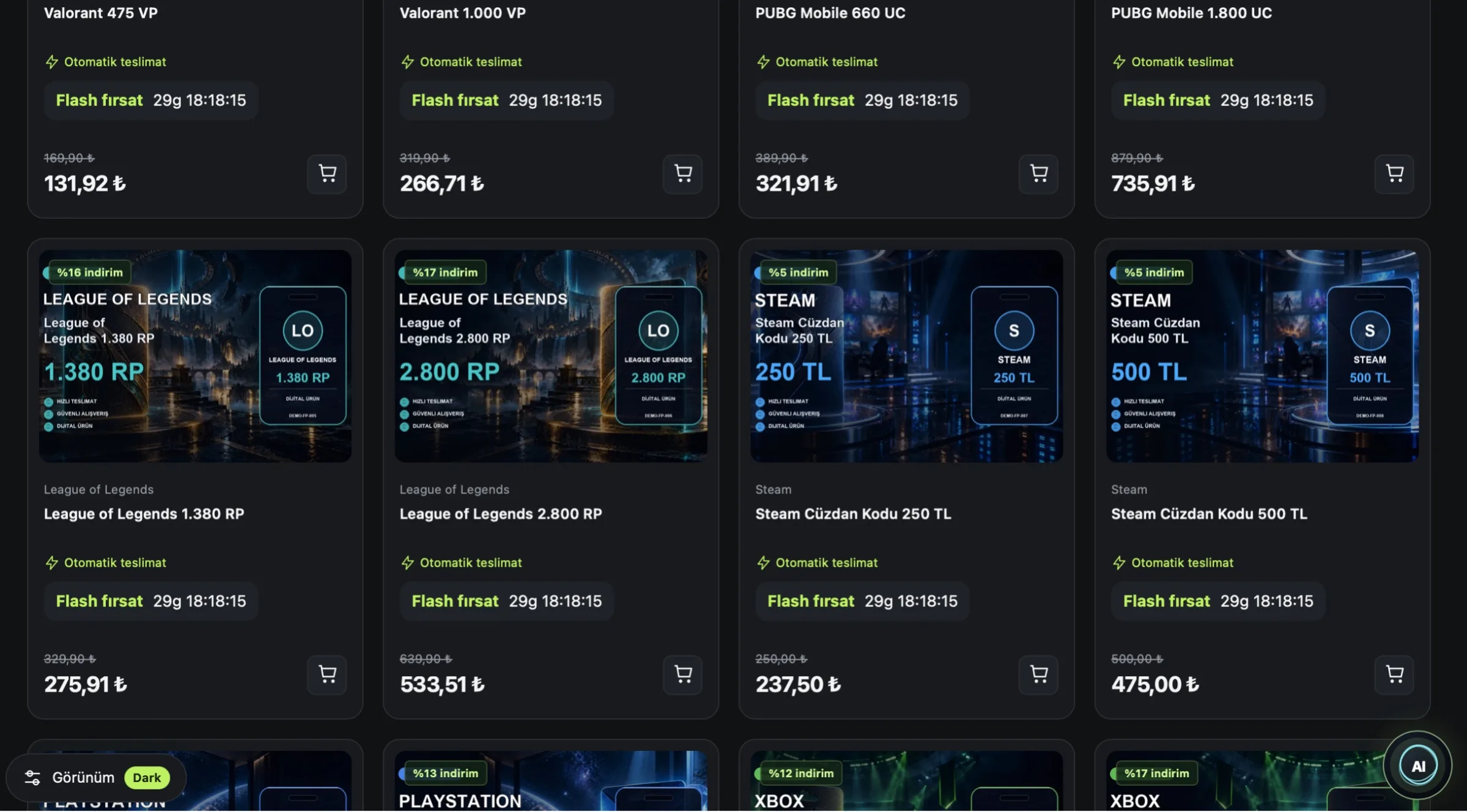Image resolution: width=1467 pixels, height=812 pixels.
Task: Click the 735,91 ₺ price
Action: pos(1153,183)
